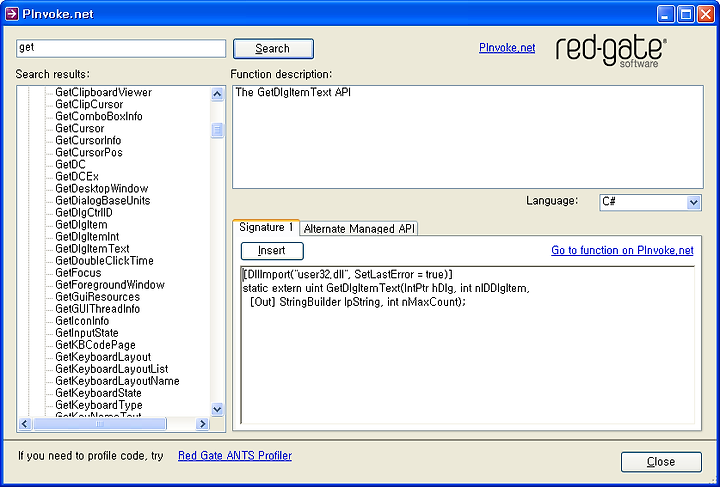Select GetDialogBaseUnits in results
720x487 pixels.
coord(102,200)
